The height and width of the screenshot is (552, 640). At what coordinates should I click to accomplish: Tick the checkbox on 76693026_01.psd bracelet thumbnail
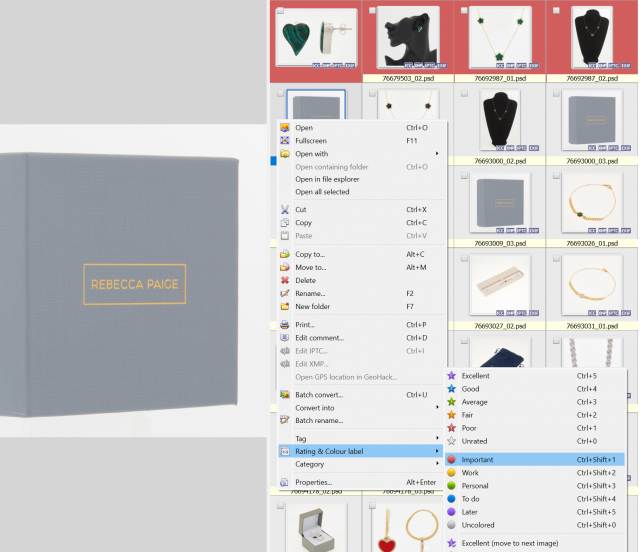556,176
